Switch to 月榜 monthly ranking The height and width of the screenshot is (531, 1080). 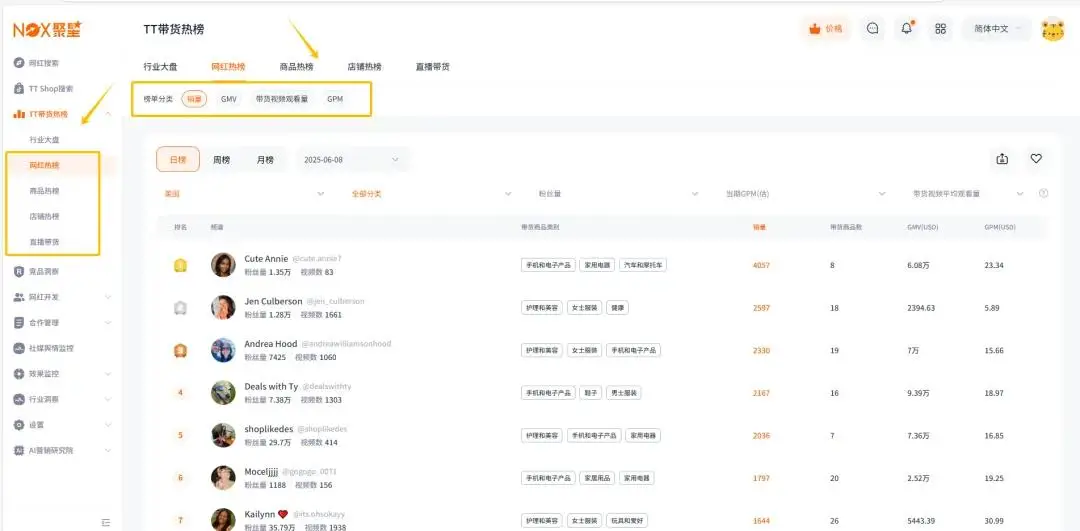264,159
